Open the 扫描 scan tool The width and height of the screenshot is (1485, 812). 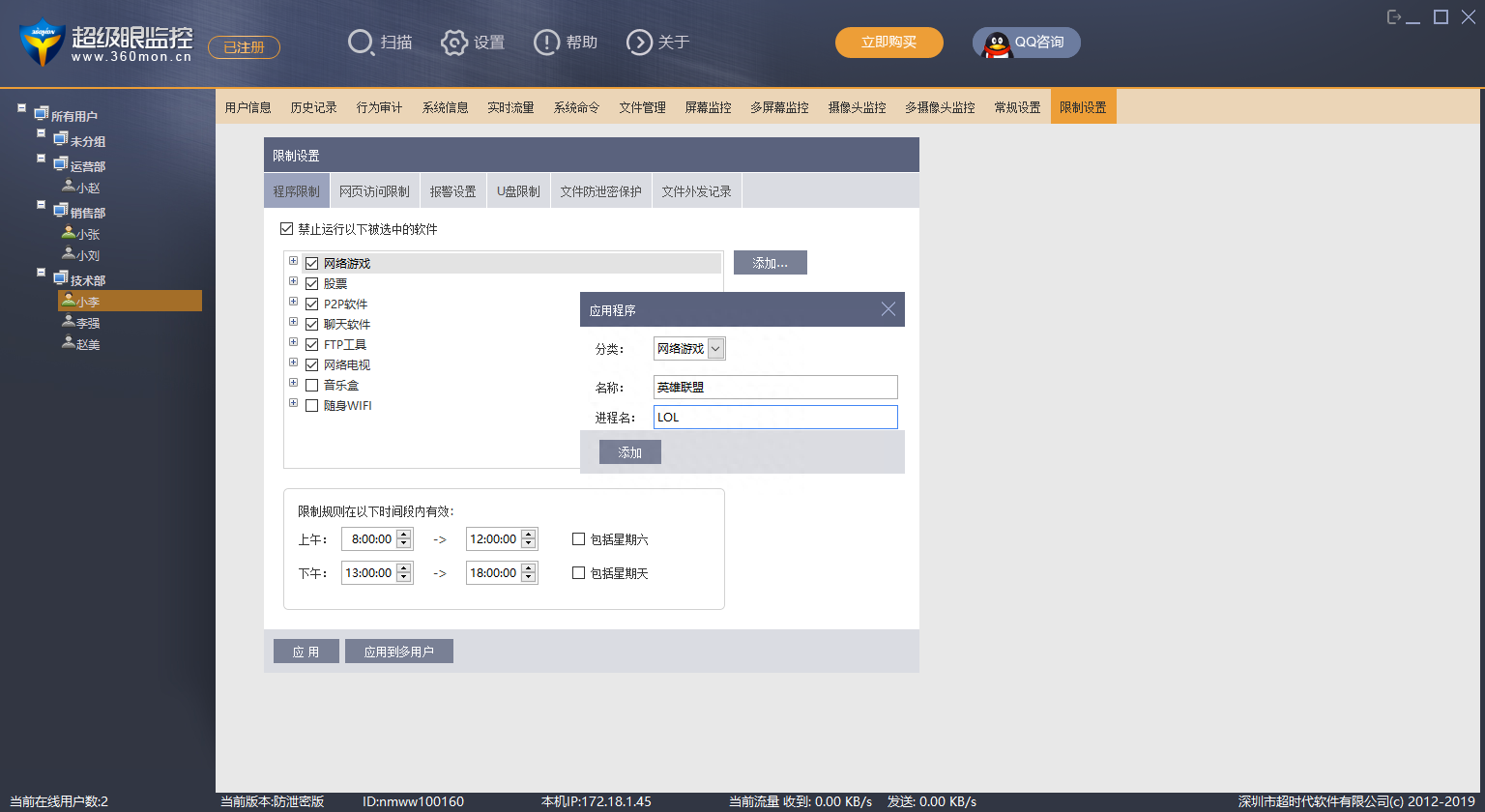tap(380, 42)
